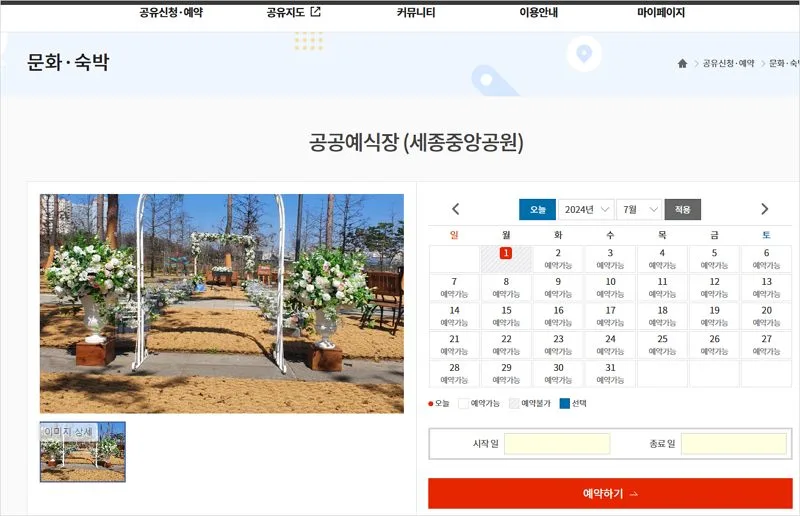This screenshot has width=800, height=516.
Task: Expand the 7월 month dropdown
Action: coord(640,209)
